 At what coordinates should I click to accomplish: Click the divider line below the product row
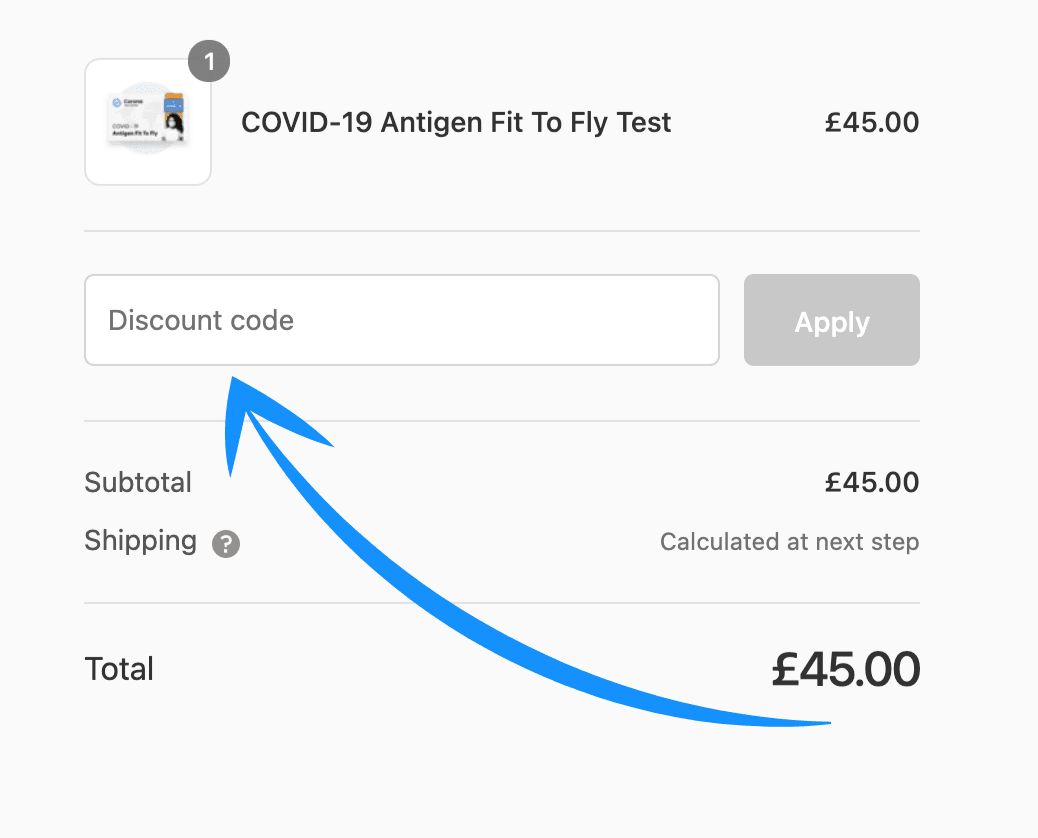click(501, 231)
